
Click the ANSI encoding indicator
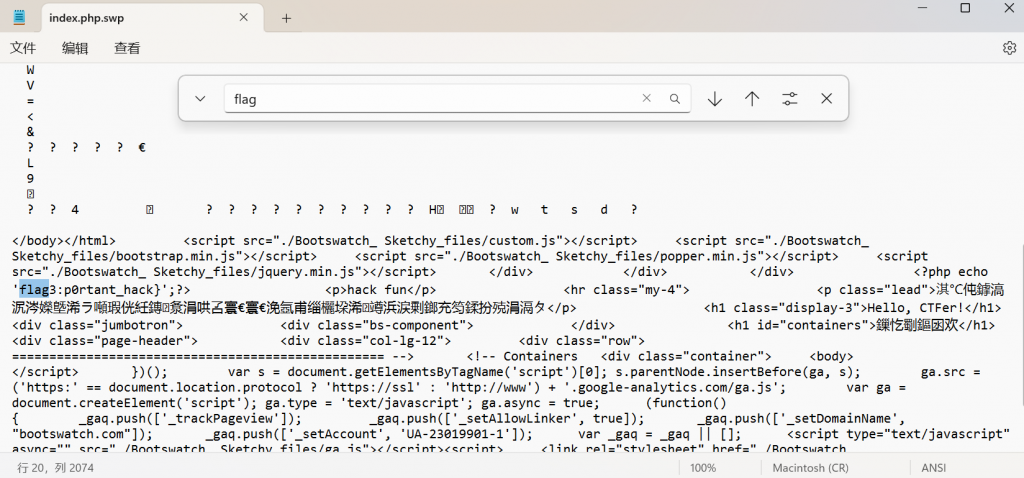(934, 468)
